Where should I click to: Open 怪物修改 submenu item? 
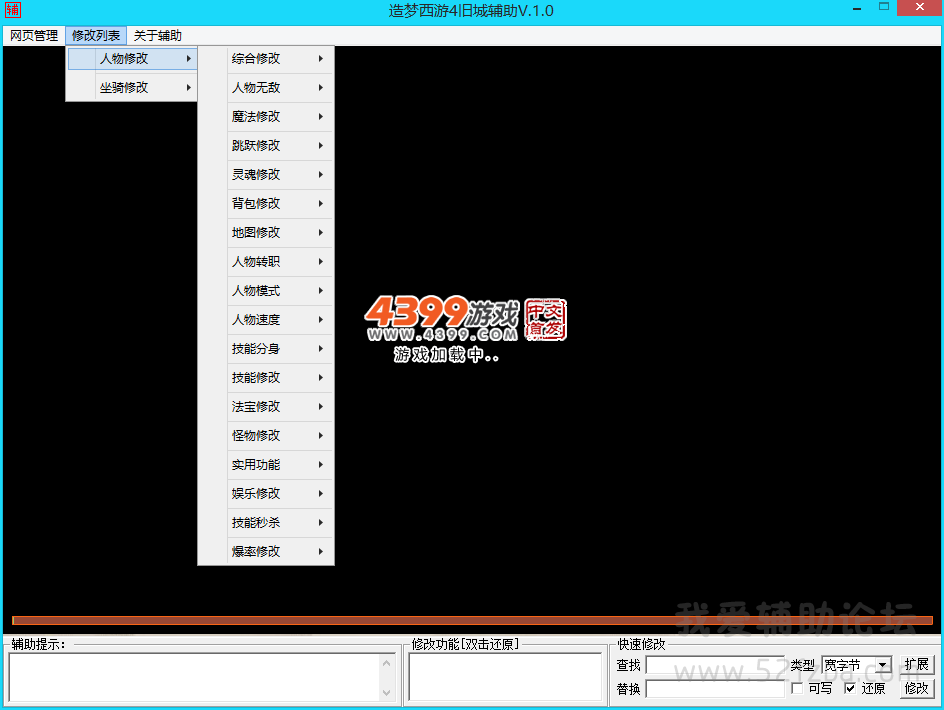266,435
